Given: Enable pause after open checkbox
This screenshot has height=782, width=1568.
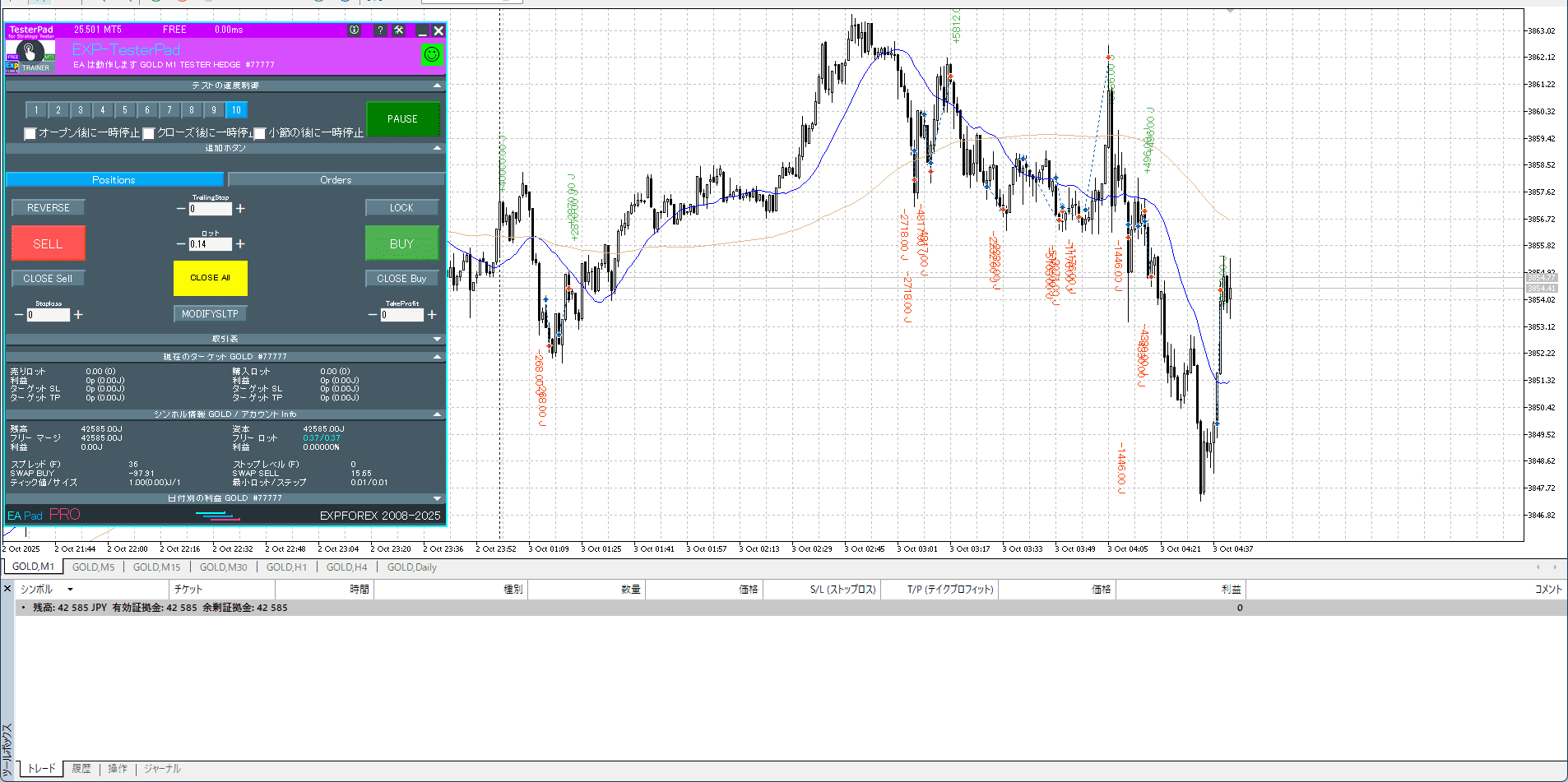Looking at the screenshot, I should click(30, 133).
